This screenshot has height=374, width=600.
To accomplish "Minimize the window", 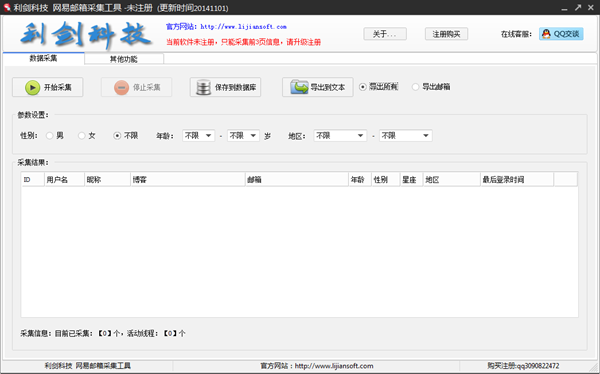I will pos(564,8).
